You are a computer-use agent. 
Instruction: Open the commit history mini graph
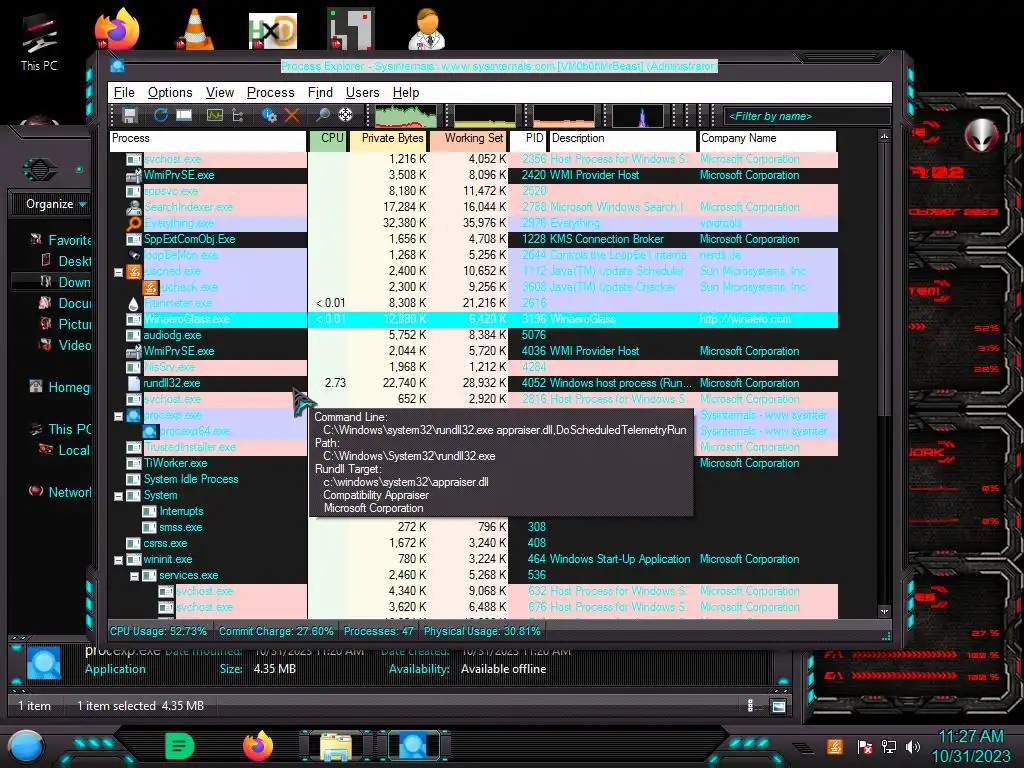tap(485, 116)
